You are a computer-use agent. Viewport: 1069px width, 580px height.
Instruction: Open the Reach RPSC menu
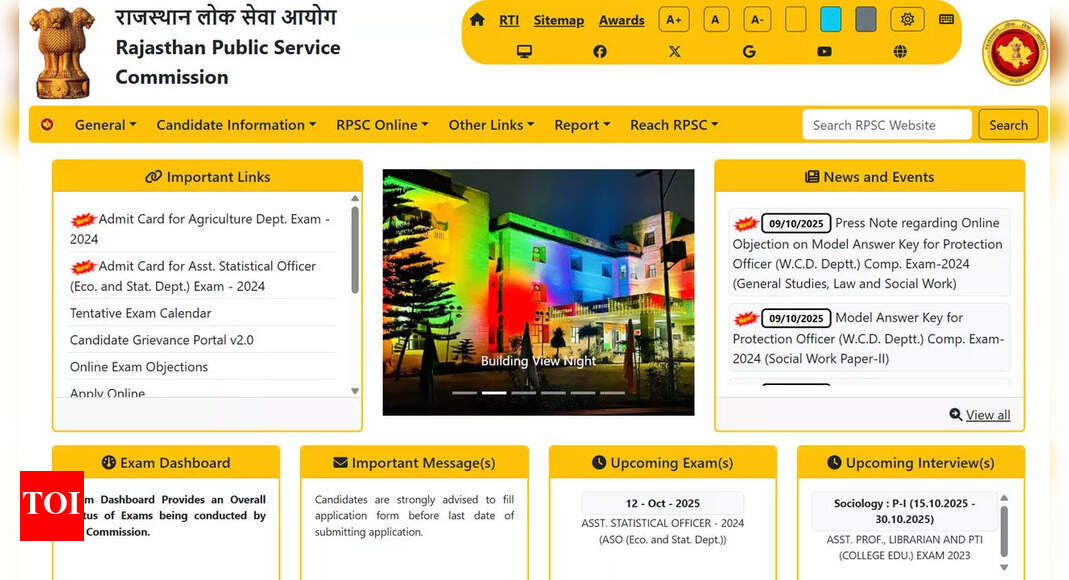pyautogui.click(x=673, y=124)
